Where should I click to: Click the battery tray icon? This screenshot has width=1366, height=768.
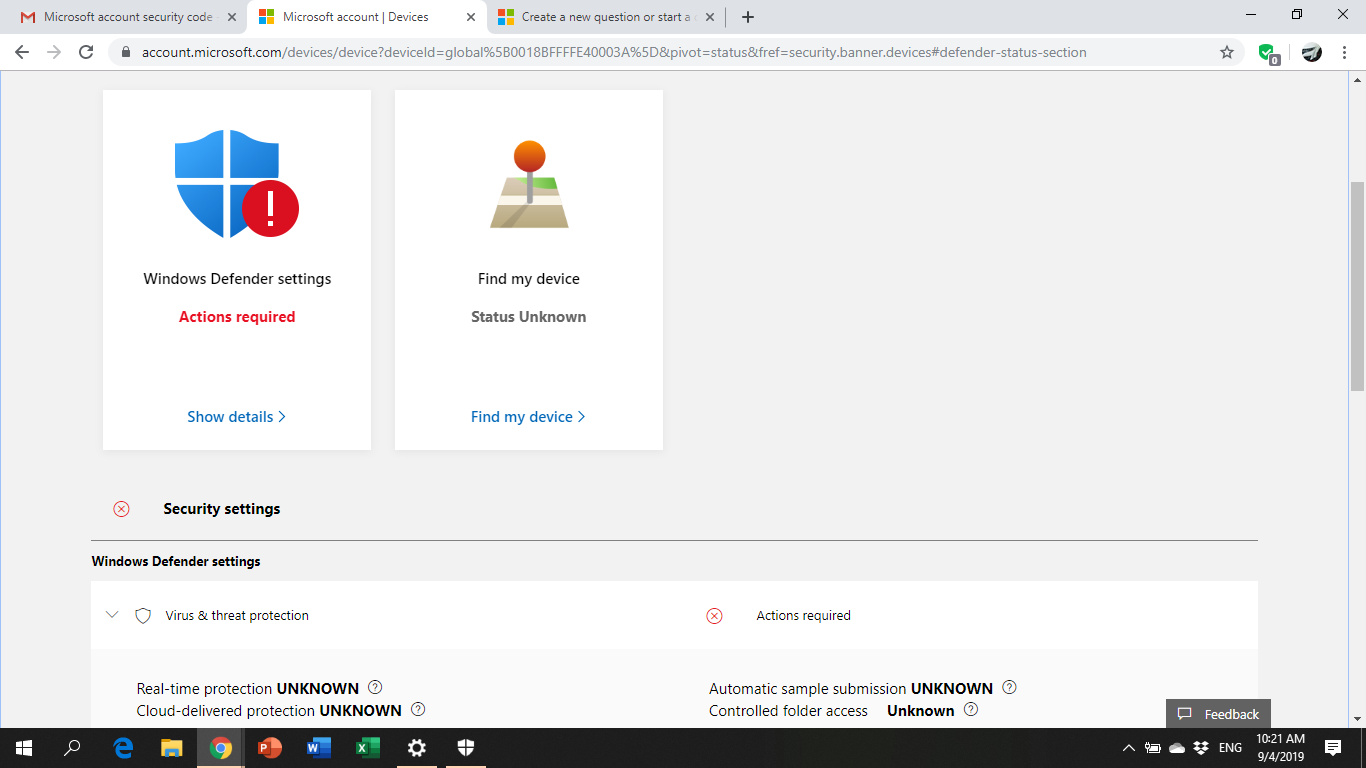(1153, 748)
